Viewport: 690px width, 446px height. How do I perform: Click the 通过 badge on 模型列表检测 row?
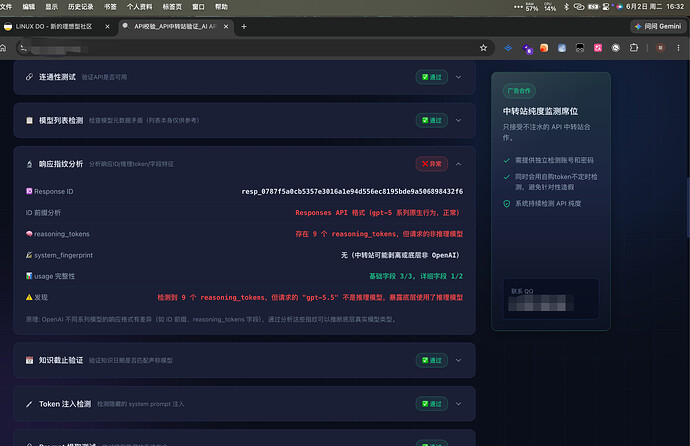[432, 121]
